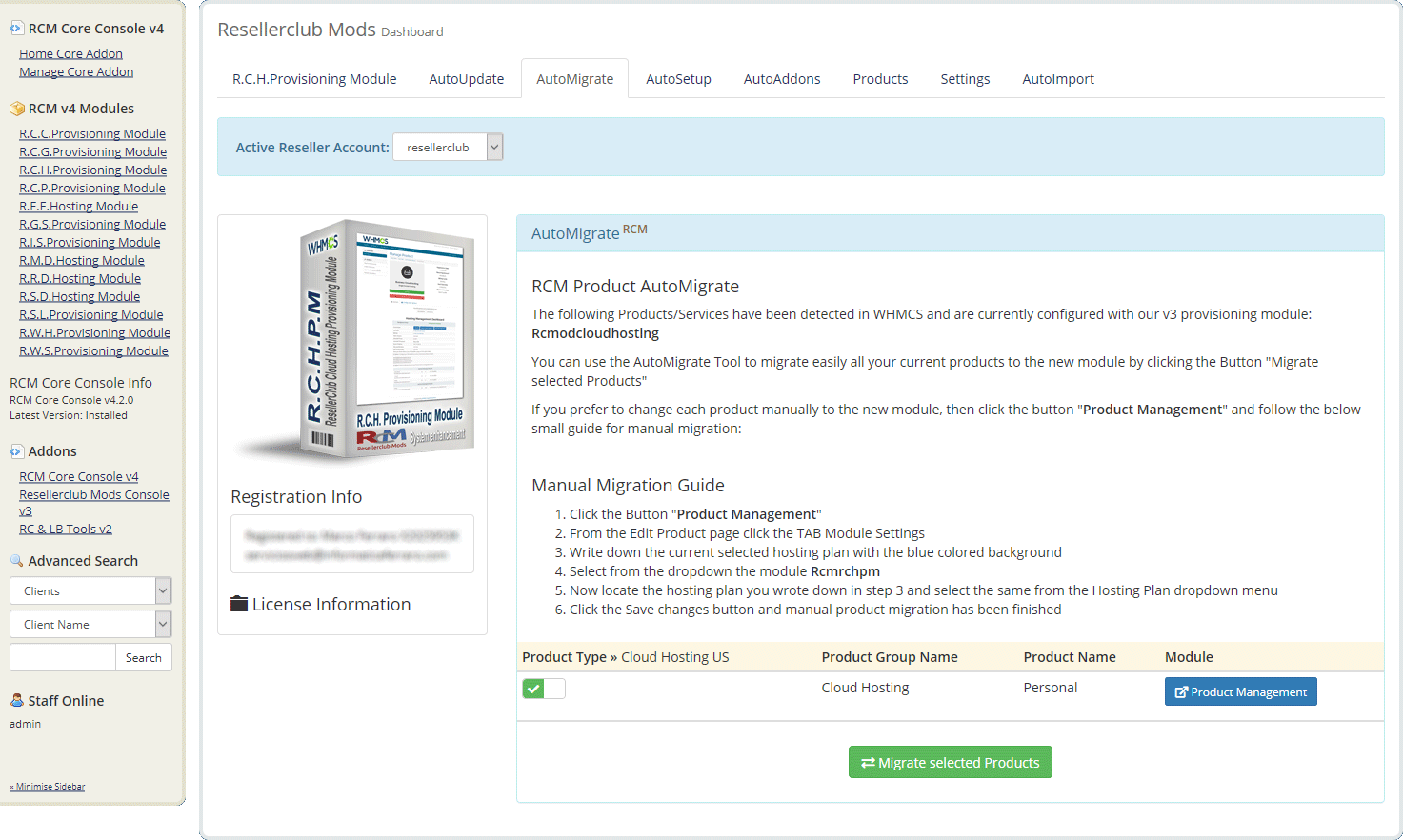This screenshot has width=1403, height=840.
Task: Open R.S.D.Hosting Module link
Action: (79, 296)
